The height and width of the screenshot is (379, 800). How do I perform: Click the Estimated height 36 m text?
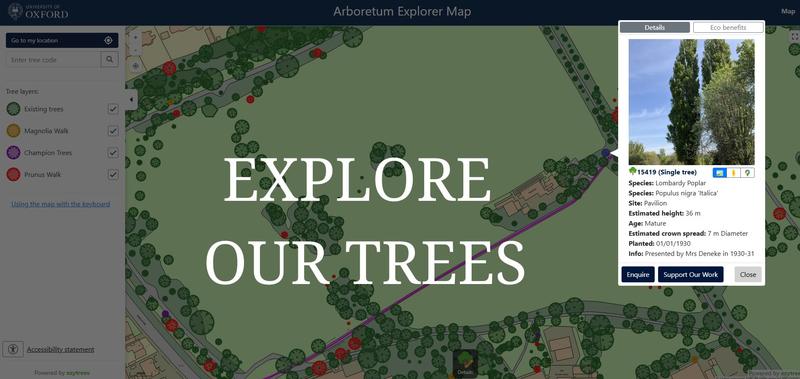664,213
